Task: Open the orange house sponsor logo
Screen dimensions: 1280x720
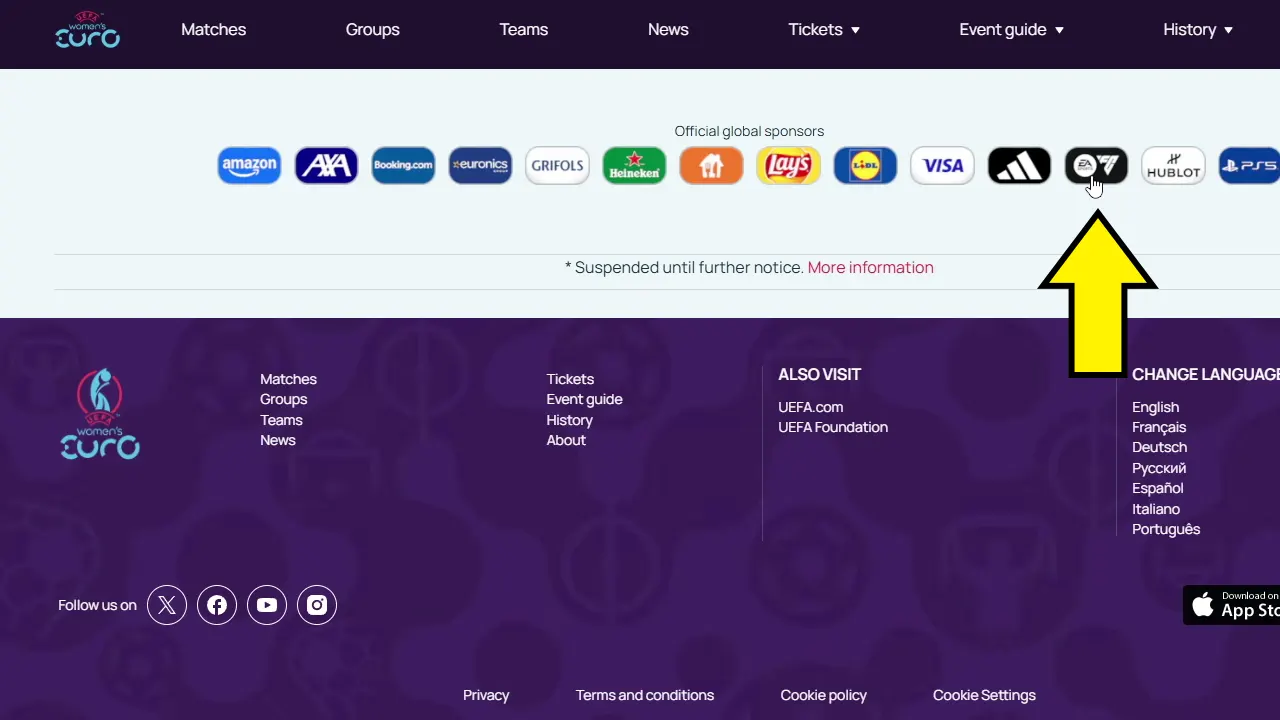Action: tap(711, 166)
